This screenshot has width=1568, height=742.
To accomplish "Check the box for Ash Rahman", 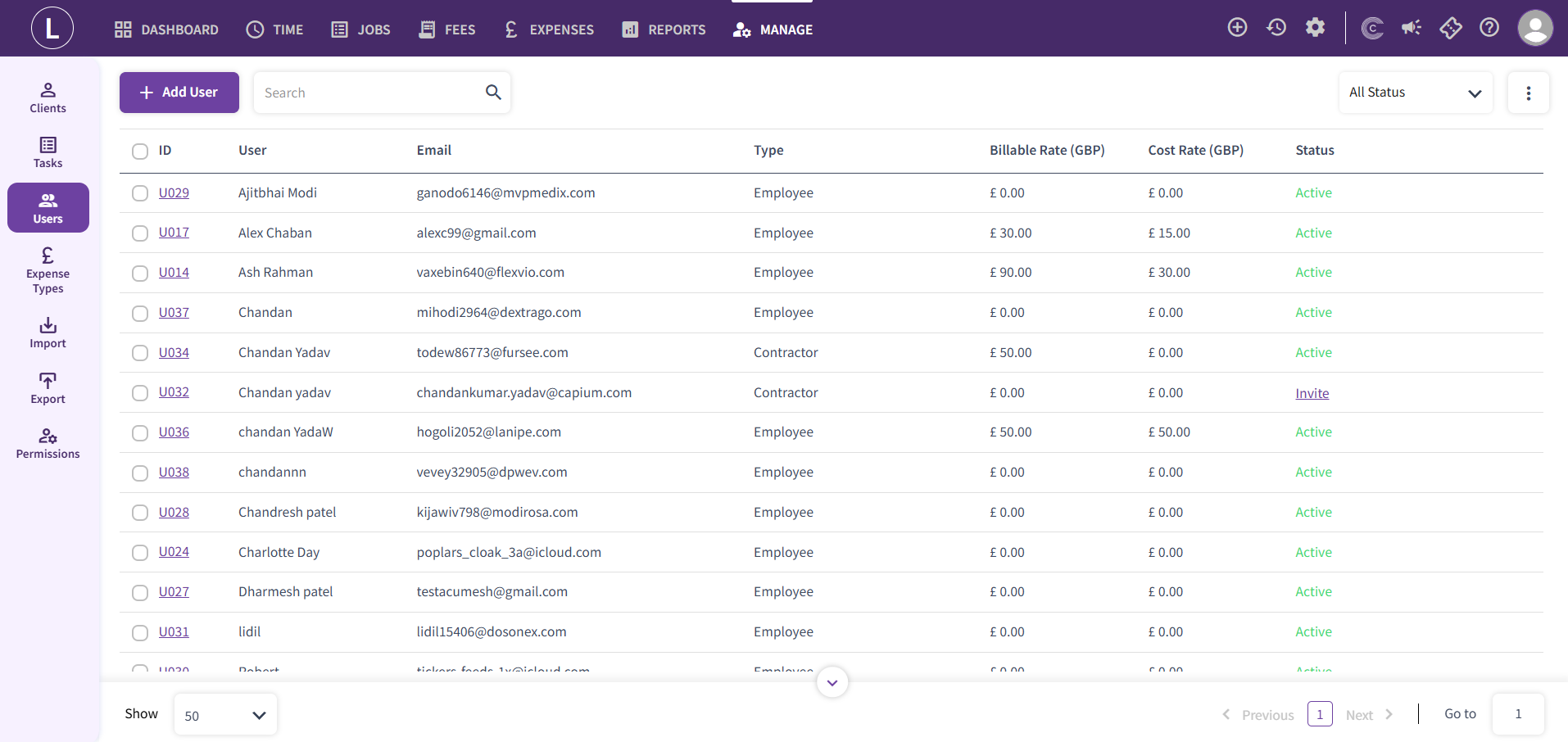I will 140,273.
